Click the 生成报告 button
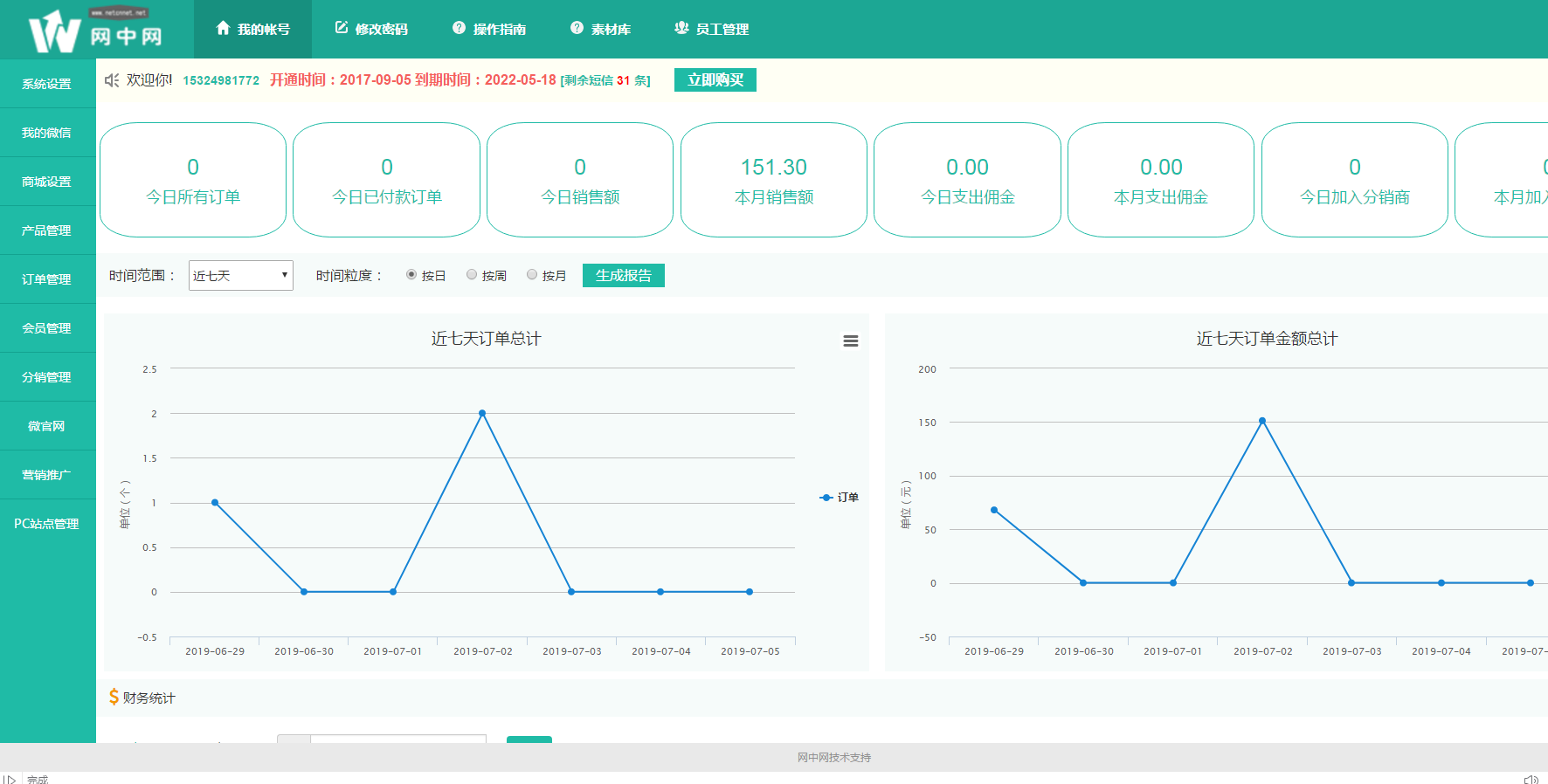 point(624,275)
